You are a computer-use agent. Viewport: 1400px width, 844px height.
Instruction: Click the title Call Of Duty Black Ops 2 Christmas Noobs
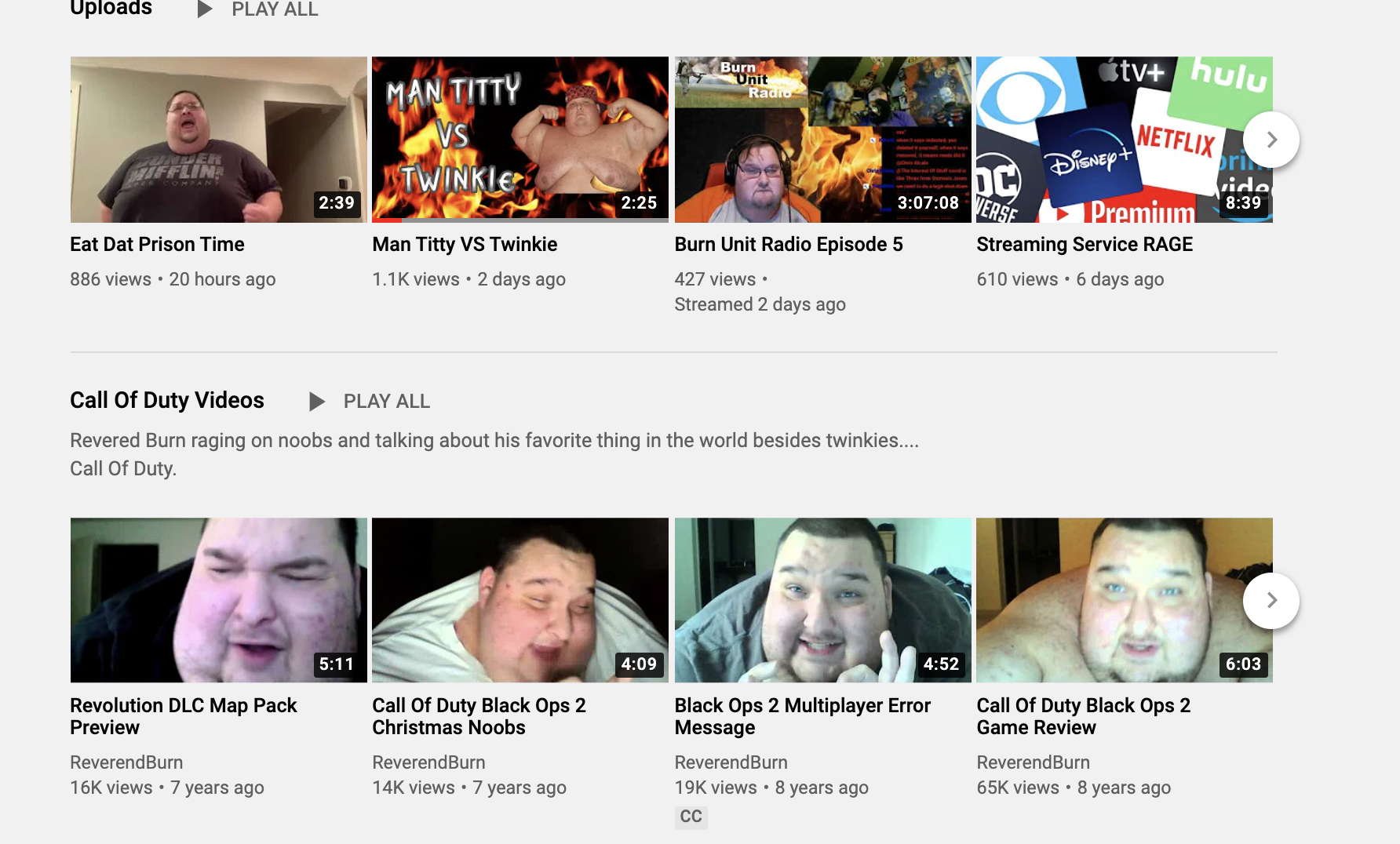click(x=479, y=716)
